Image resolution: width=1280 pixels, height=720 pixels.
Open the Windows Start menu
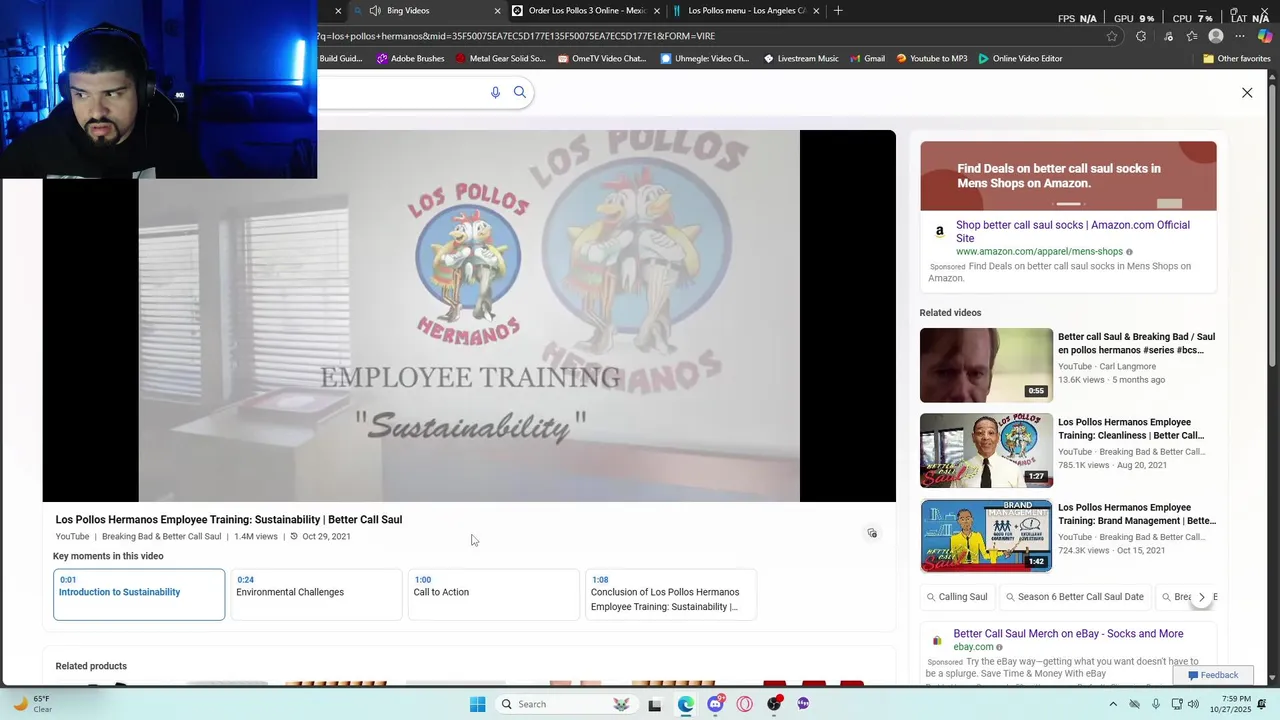478,704
